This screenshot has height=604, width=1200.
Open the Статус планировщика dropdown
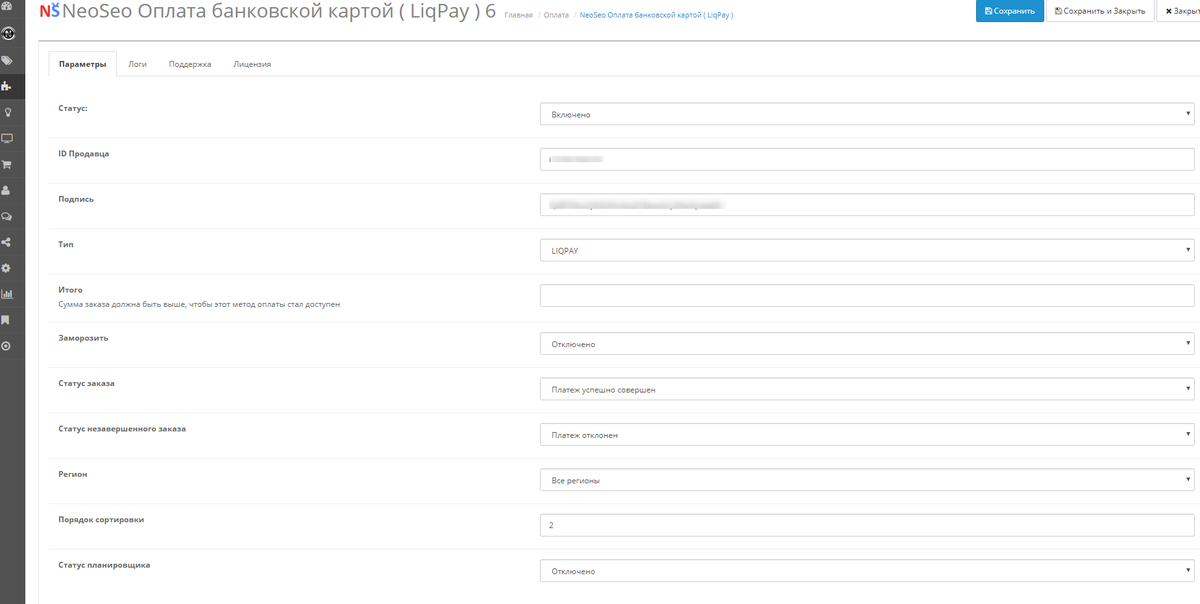coord(867,571)
